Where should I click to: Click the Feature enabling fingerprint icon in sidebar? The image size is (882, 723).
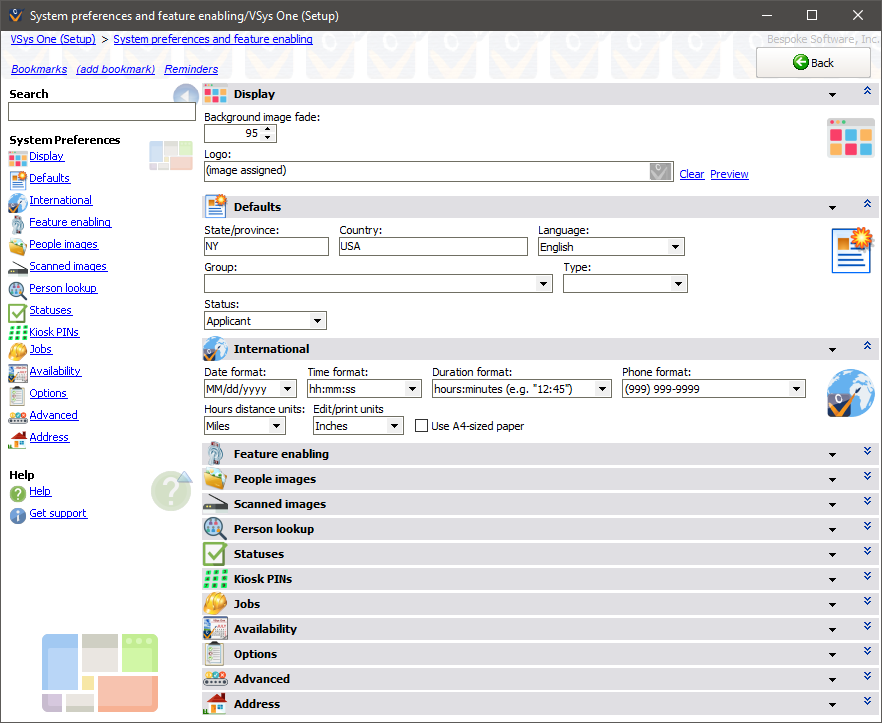(18, 223)
